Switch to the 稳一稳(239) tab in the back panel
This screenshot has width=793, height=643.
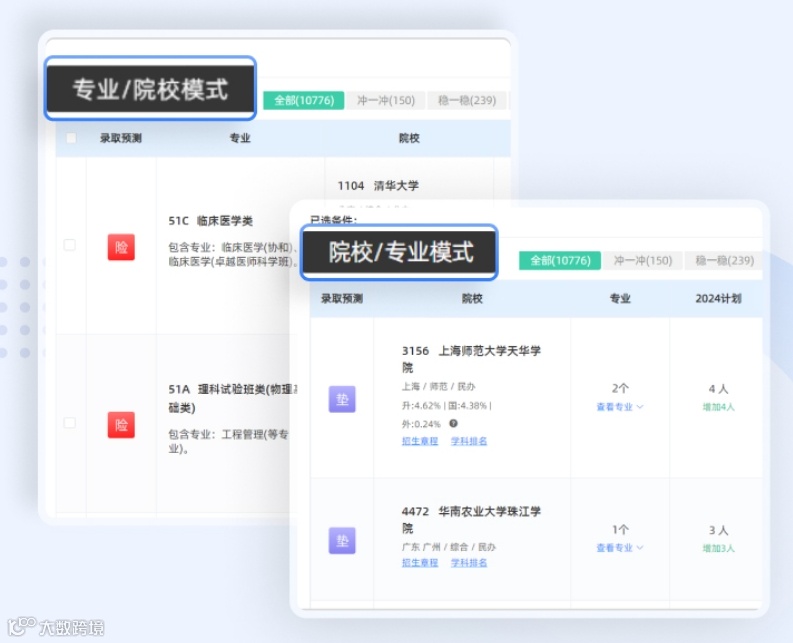[467, 100]
